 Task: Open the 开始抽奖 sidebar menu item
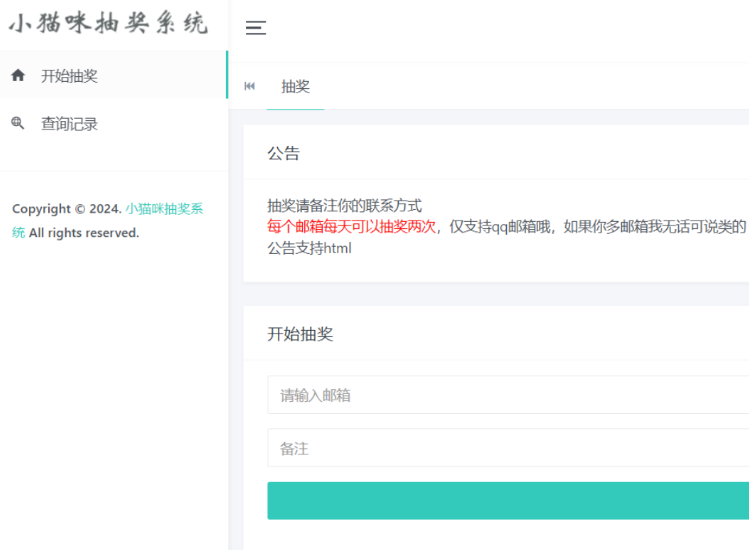click(69, 76)
